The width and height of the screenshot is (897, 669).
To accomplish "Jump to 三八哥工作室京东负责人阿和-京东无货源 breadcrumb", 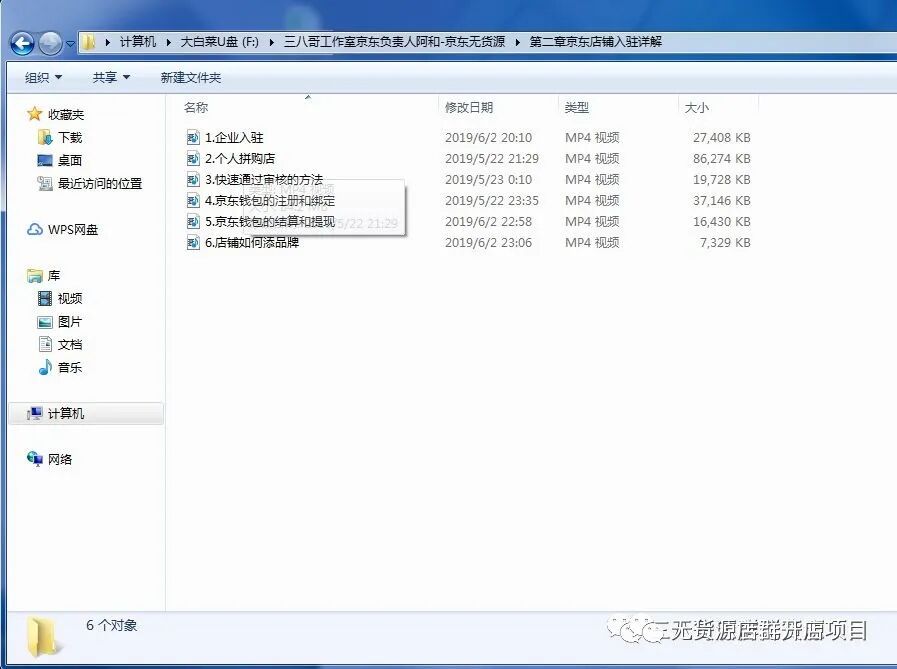I will click(394, 42).
